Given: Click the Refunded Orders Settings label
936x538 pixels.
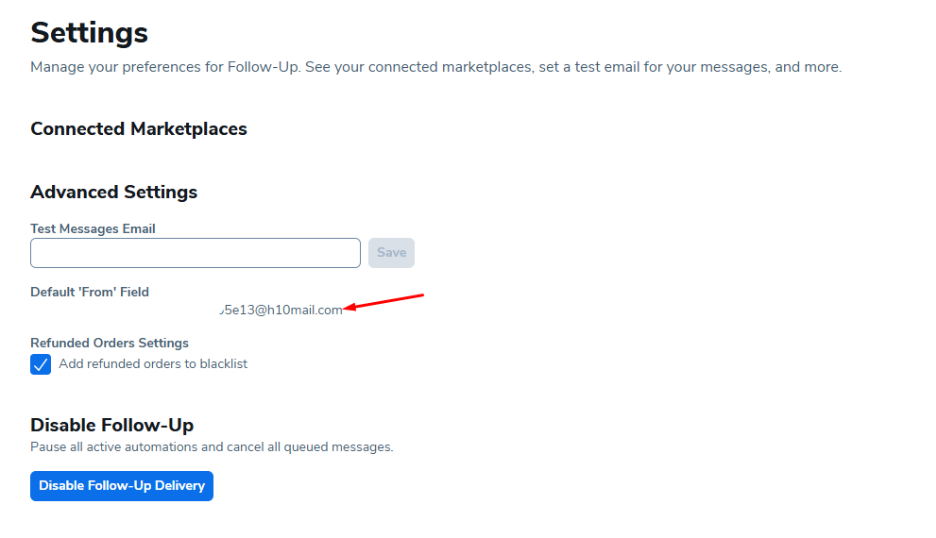Looking at the screenshot, I should (109, 343).
